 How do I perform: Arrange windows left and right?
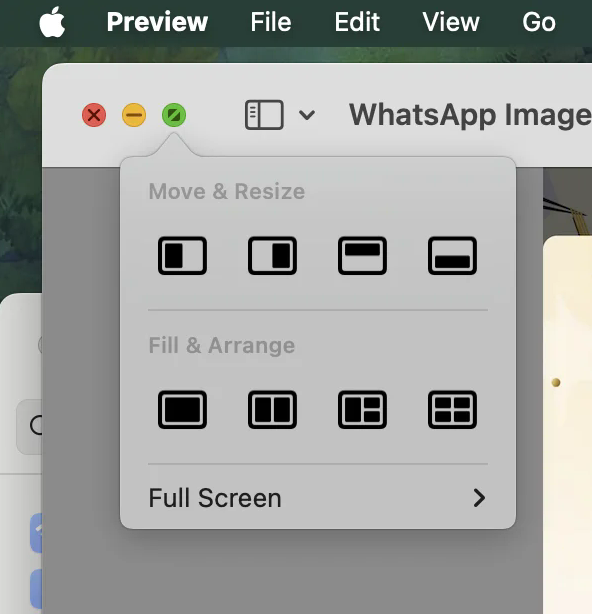[x=272, y=410]
